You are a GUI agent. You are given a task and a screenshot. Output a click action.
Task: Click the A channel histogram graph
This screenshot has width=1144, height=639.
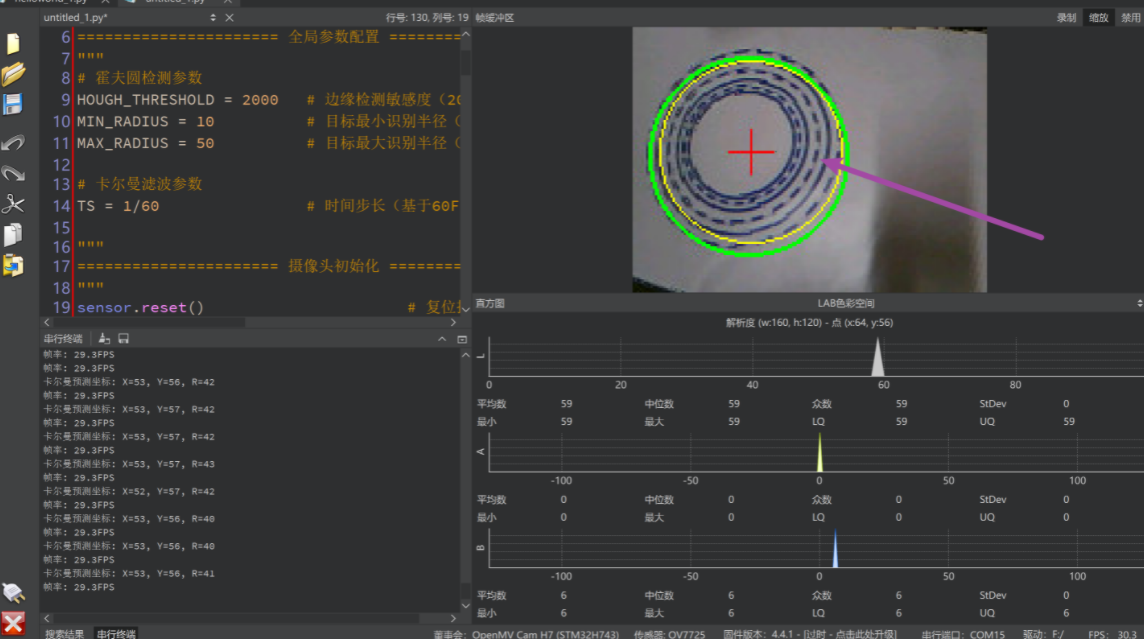point(816,452)
